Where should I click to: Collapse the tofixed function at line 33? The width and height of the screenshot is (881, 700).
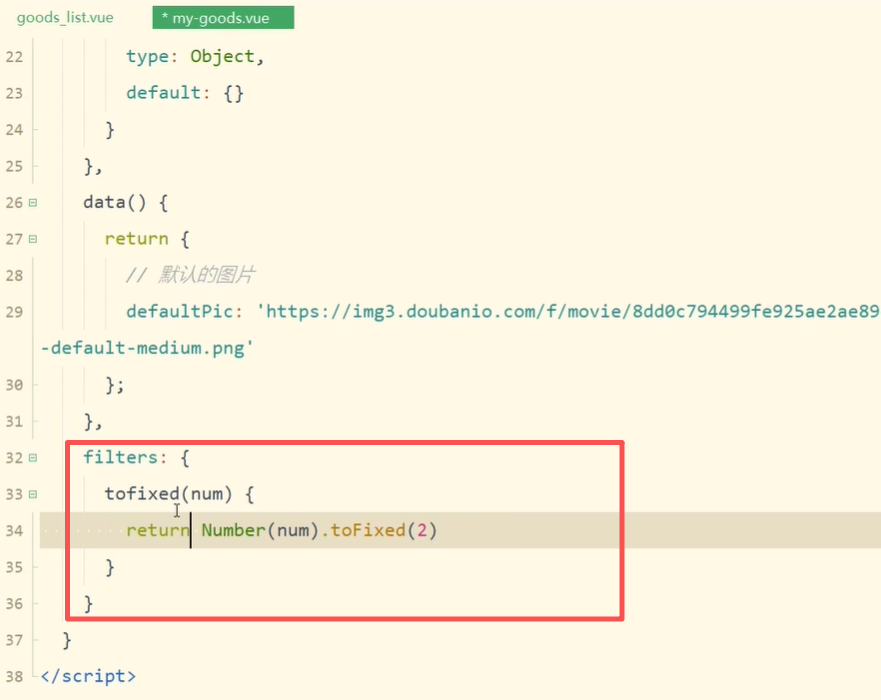(33, 494)
